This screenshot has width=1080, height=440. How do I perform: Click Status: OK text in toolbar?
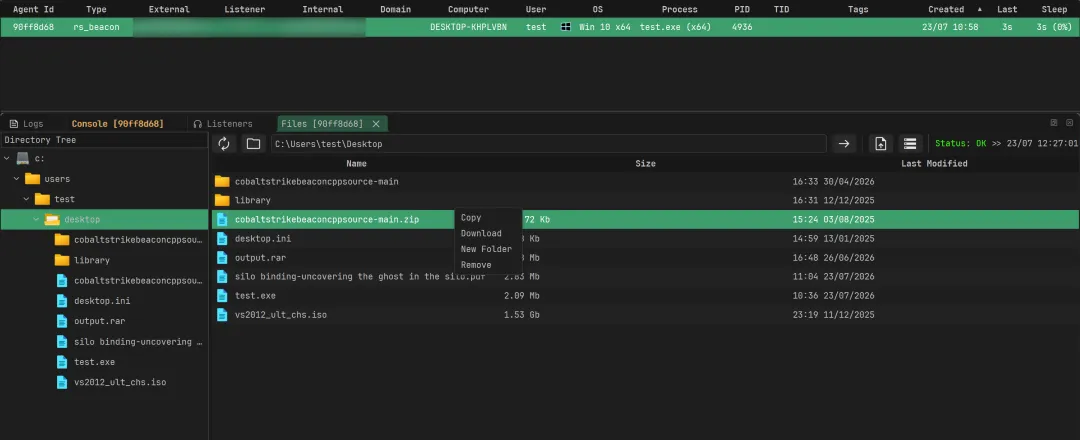pos(961,144)
